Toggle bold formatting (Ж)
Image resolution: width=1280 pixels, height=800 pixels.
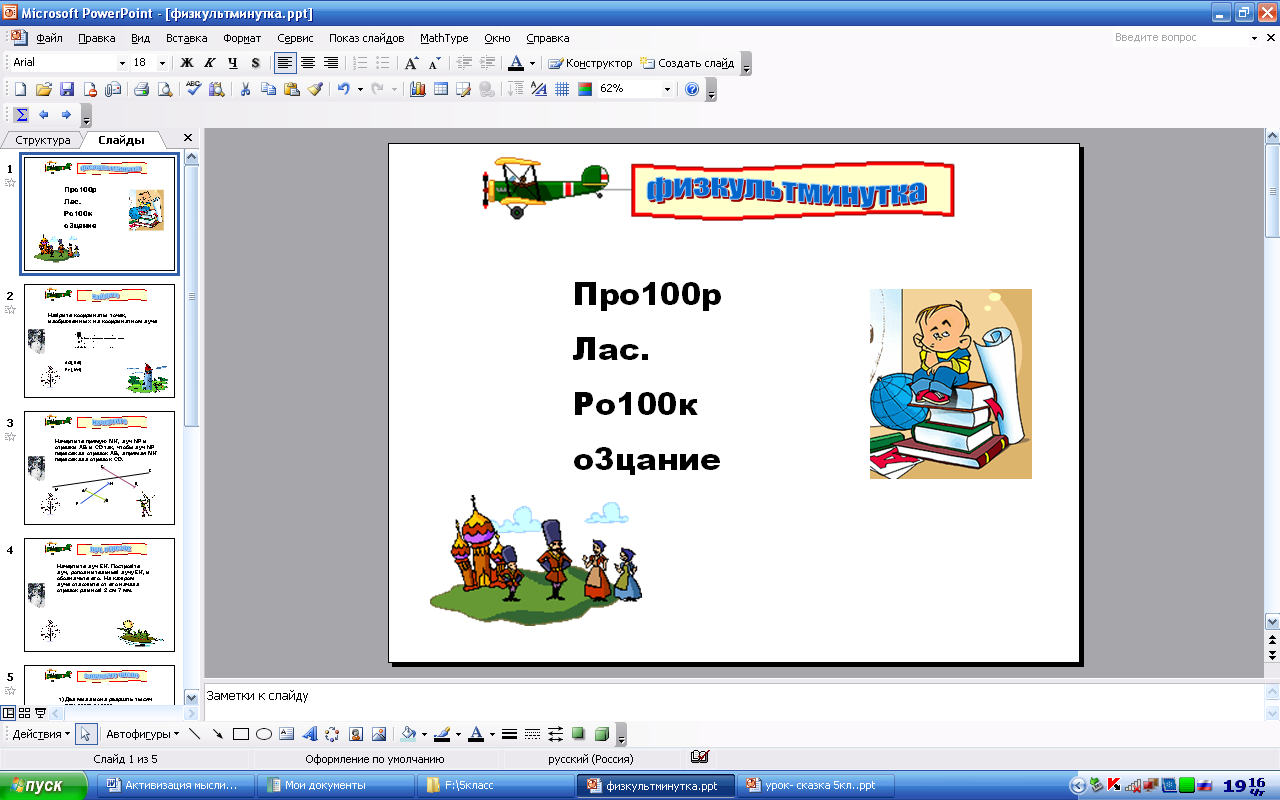[186, 63]
